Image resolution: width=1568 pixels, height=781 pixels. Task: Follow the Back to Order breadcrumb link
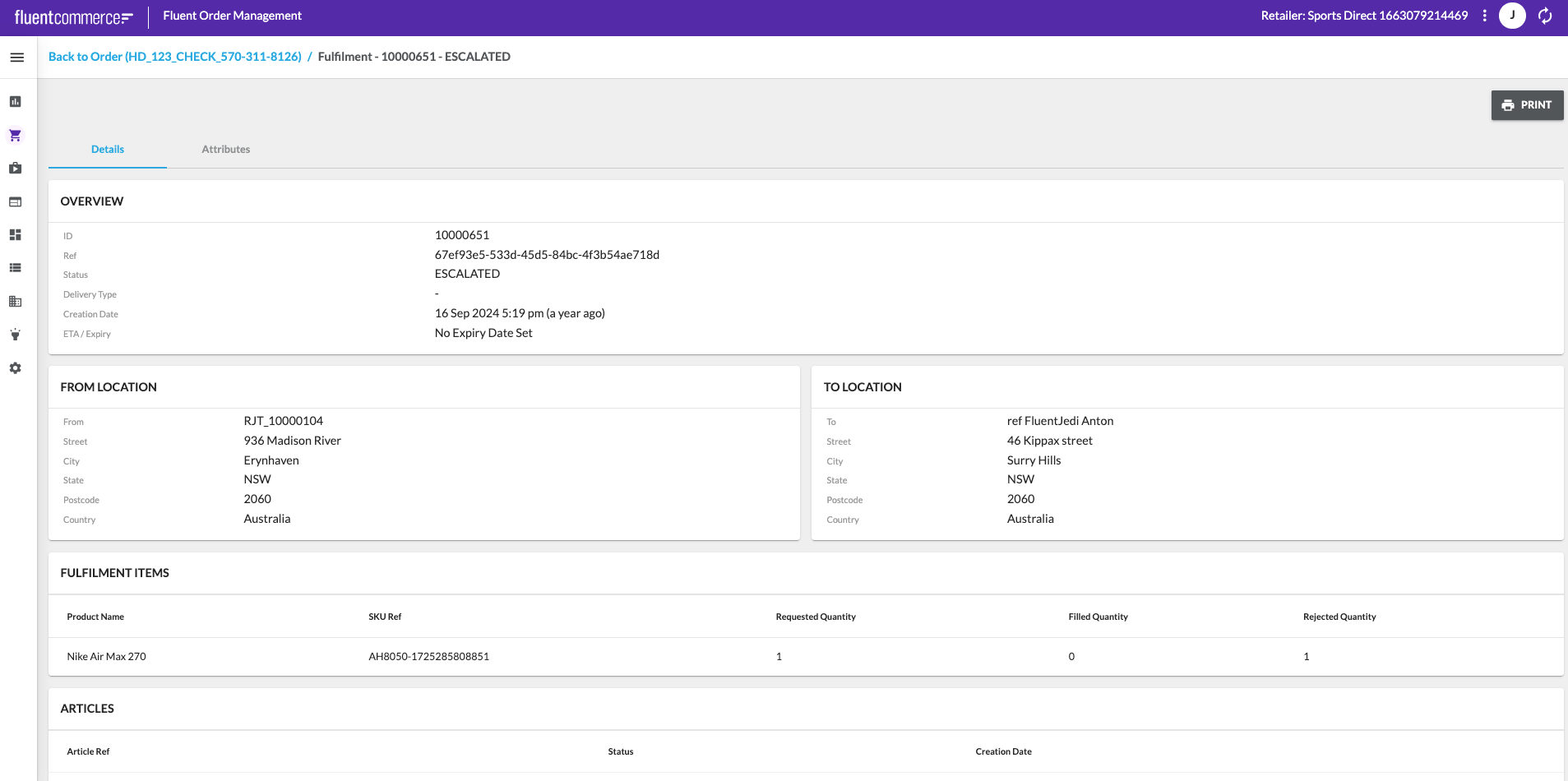(x=174, y=56)
